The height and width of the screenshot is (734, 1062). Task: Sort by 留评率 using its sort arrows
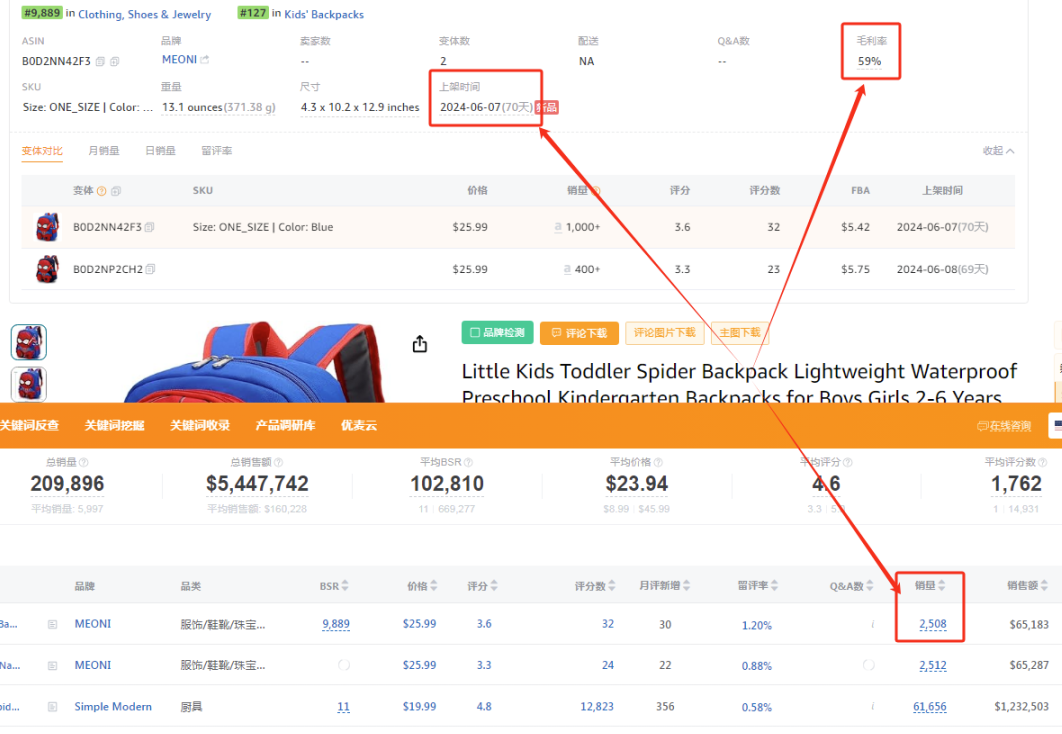point(774,585)
